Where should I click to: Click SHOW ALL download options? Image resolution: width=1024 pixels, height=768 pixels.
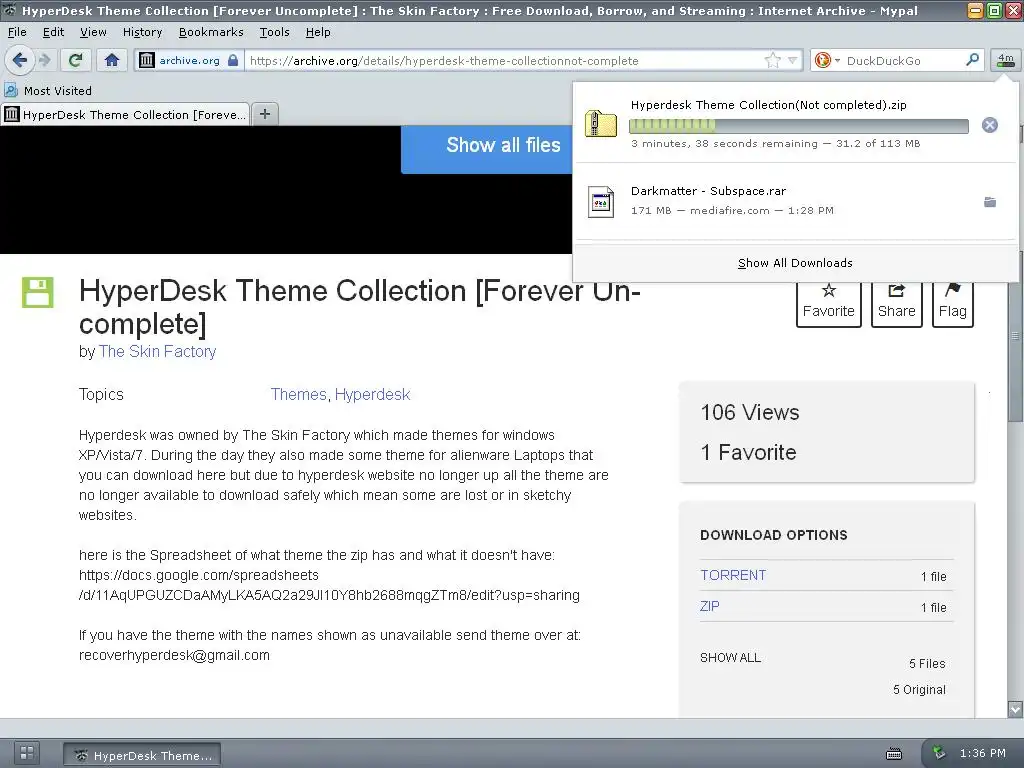(730, 658)
